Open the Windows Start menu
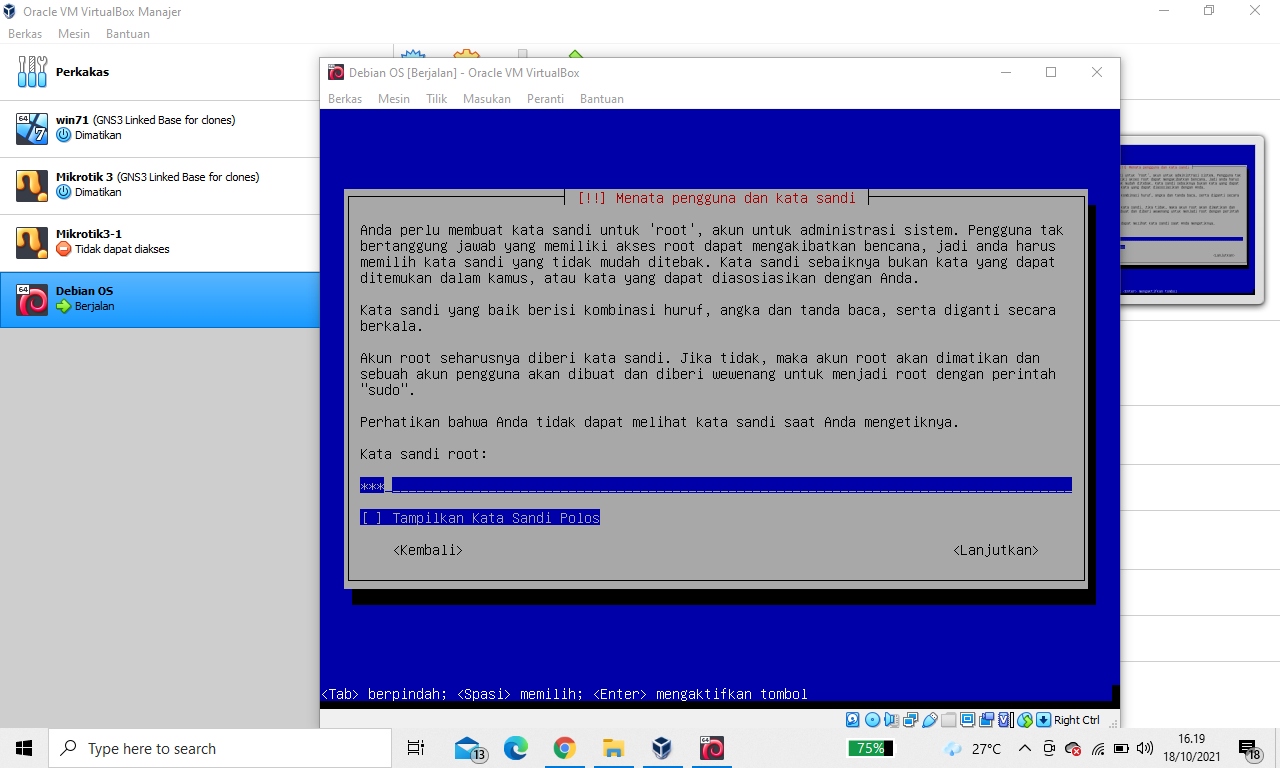This screenshot has width=1280, height=768. [24, 748]
